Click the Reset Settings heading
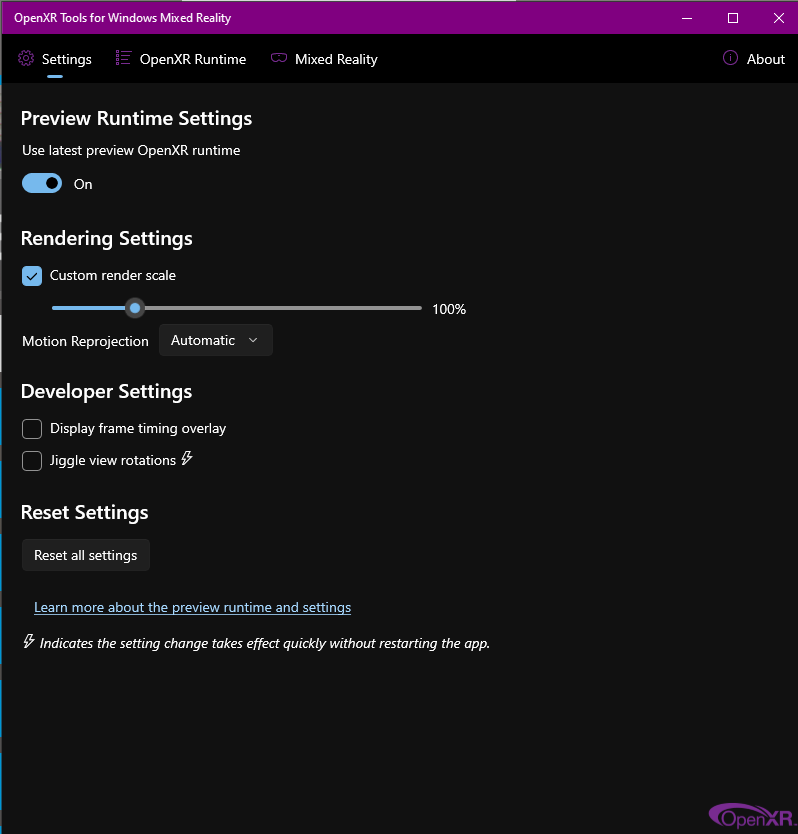Viewport: 798px width, 834px height. tap(85, 512)
